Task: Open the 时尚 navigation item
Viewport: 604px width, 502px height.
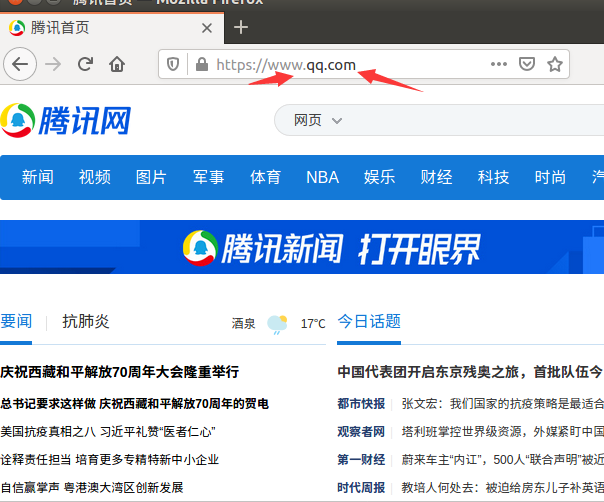Action: coord(550,177)
